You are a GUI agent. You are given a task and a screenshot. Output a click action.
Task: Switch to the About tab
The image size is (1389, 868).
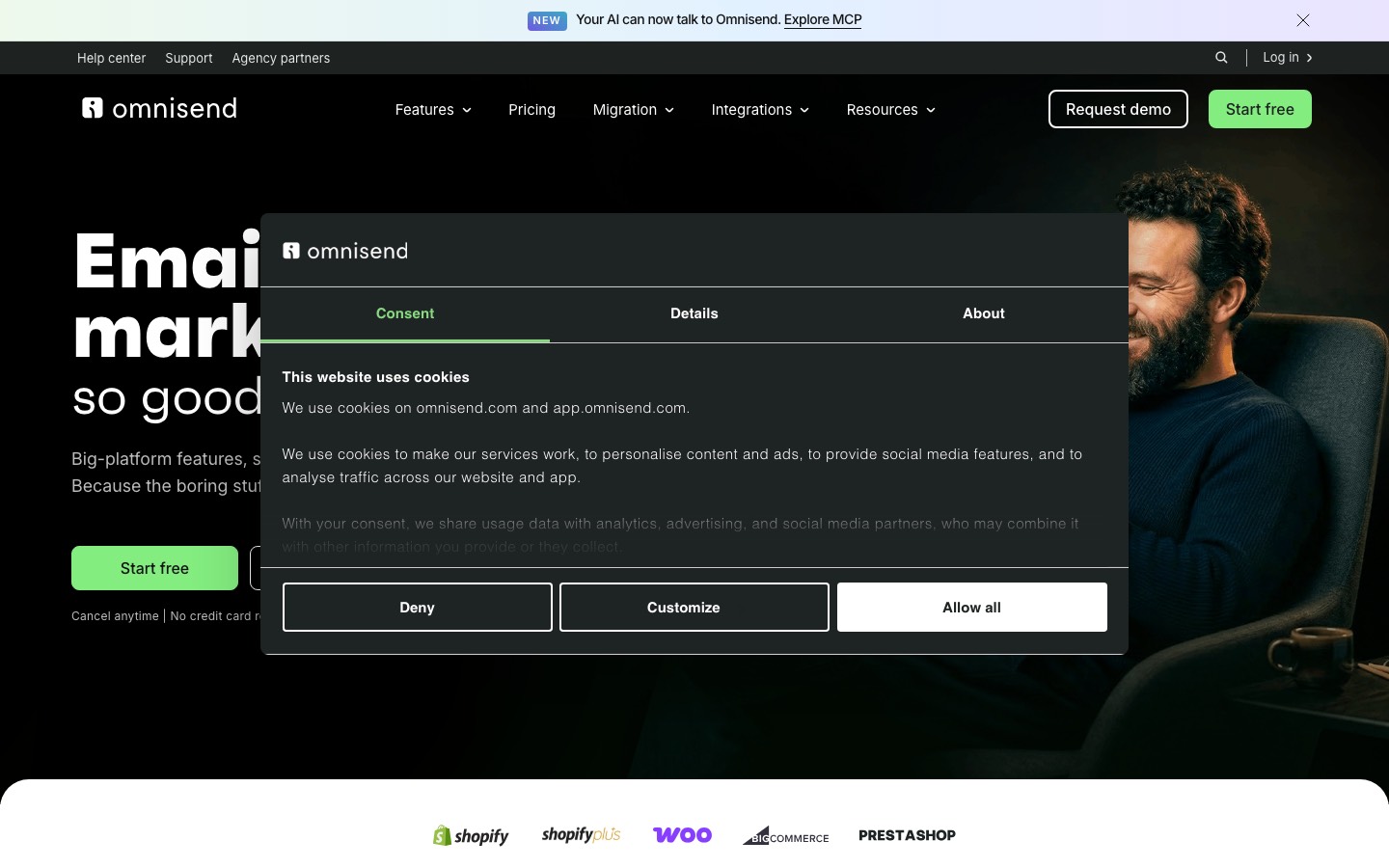coord(984,314)
